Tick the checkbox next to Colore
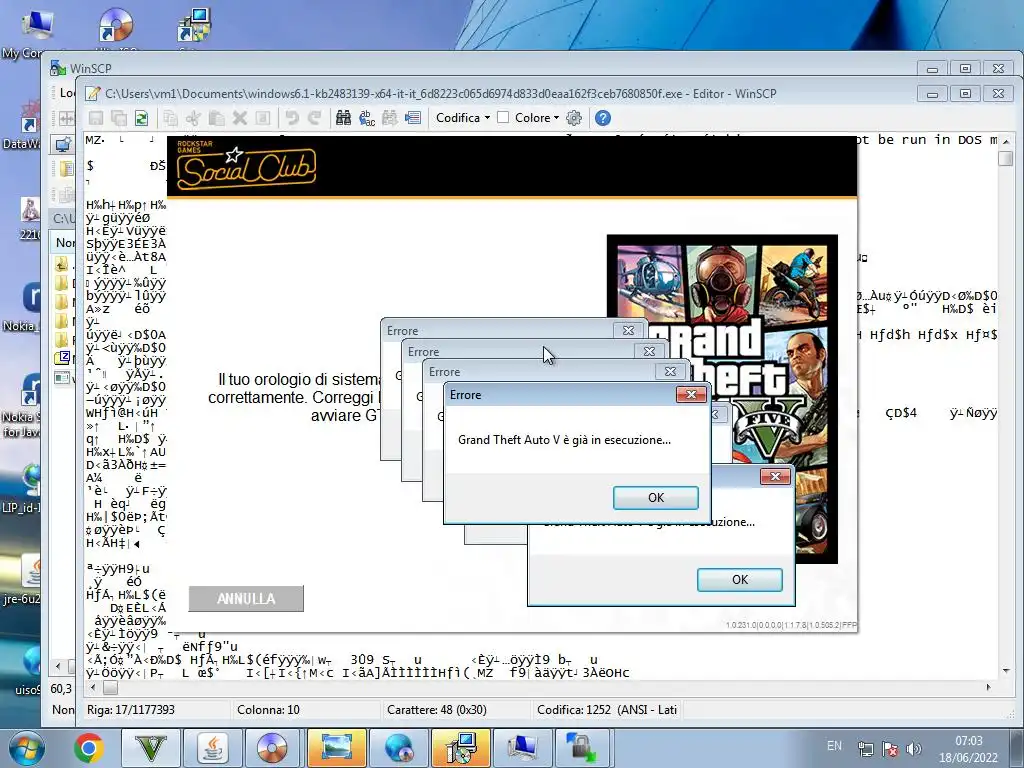Viewport: 1024px width, 768px height. click(503, 118)
